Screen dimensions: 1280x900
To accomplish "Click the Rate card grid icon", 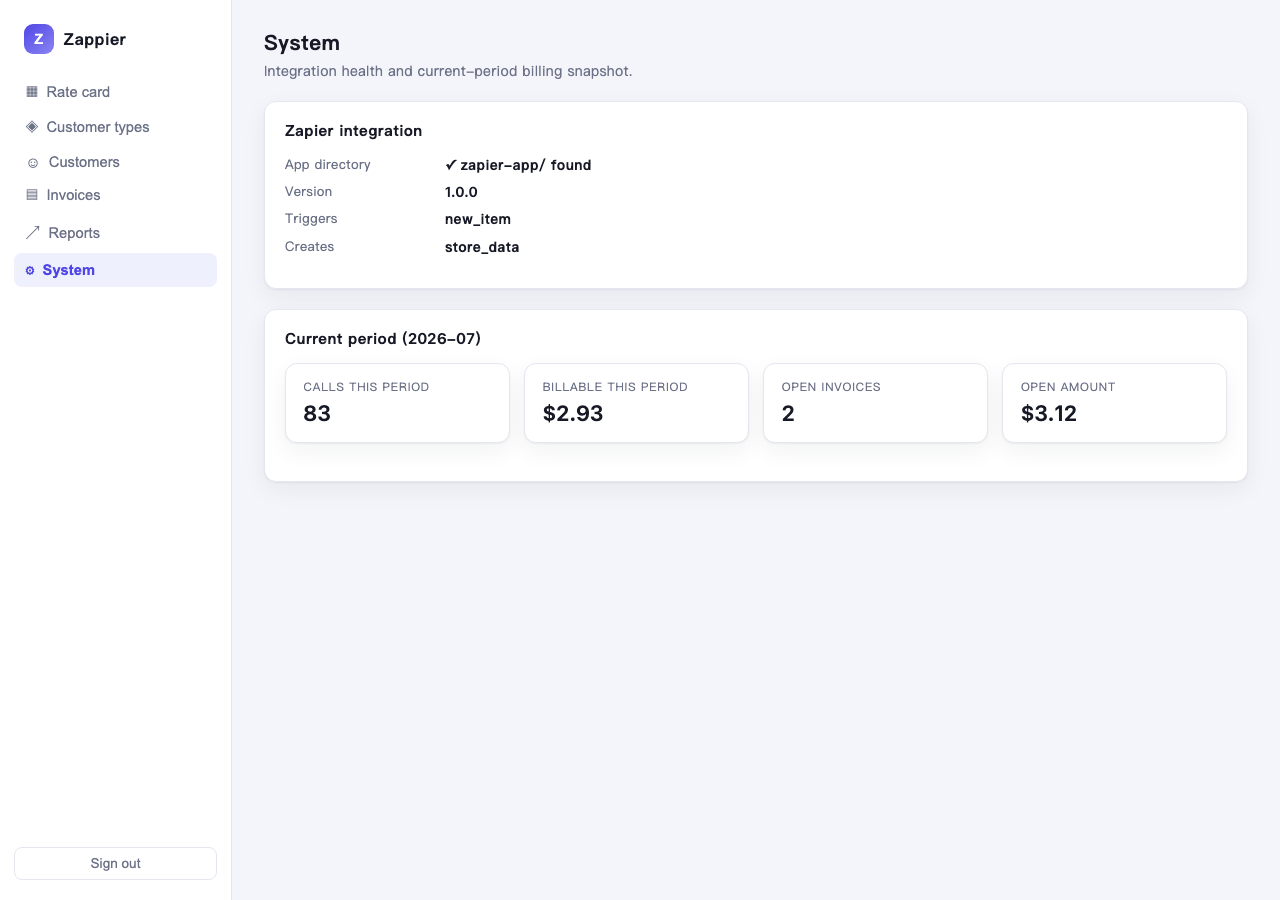I will (32, 91).
